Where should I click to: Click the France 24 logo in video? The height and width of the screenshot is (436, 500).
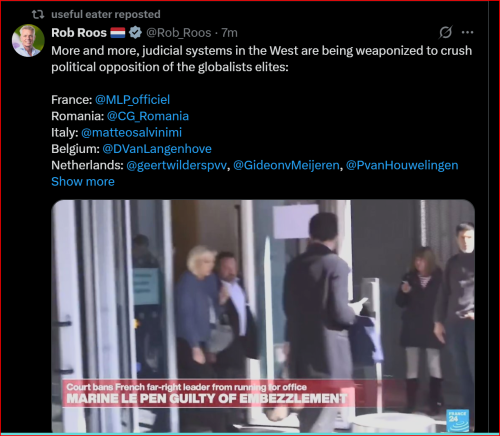(x=457, y=421)
